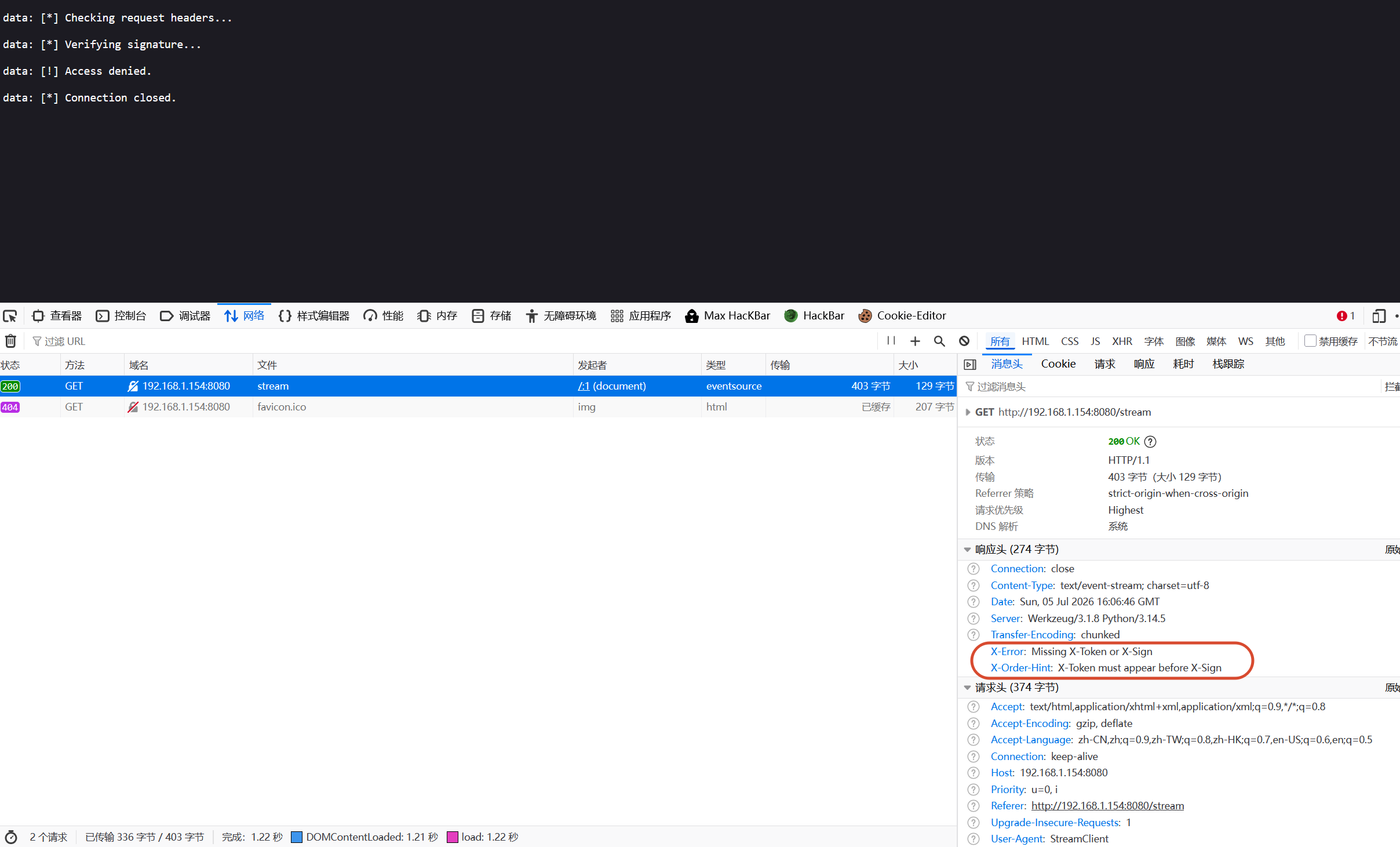1400x847 pixels.
Task: Search network requests with the magnifier icon
Action: (x=939, y=341)
